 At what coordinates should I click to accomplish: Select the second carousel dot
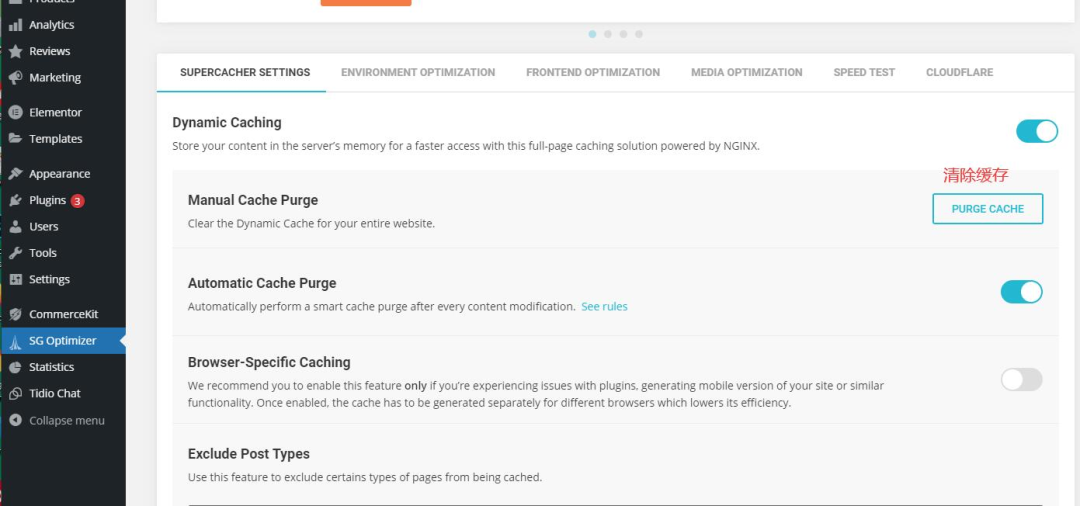point(608,34)
